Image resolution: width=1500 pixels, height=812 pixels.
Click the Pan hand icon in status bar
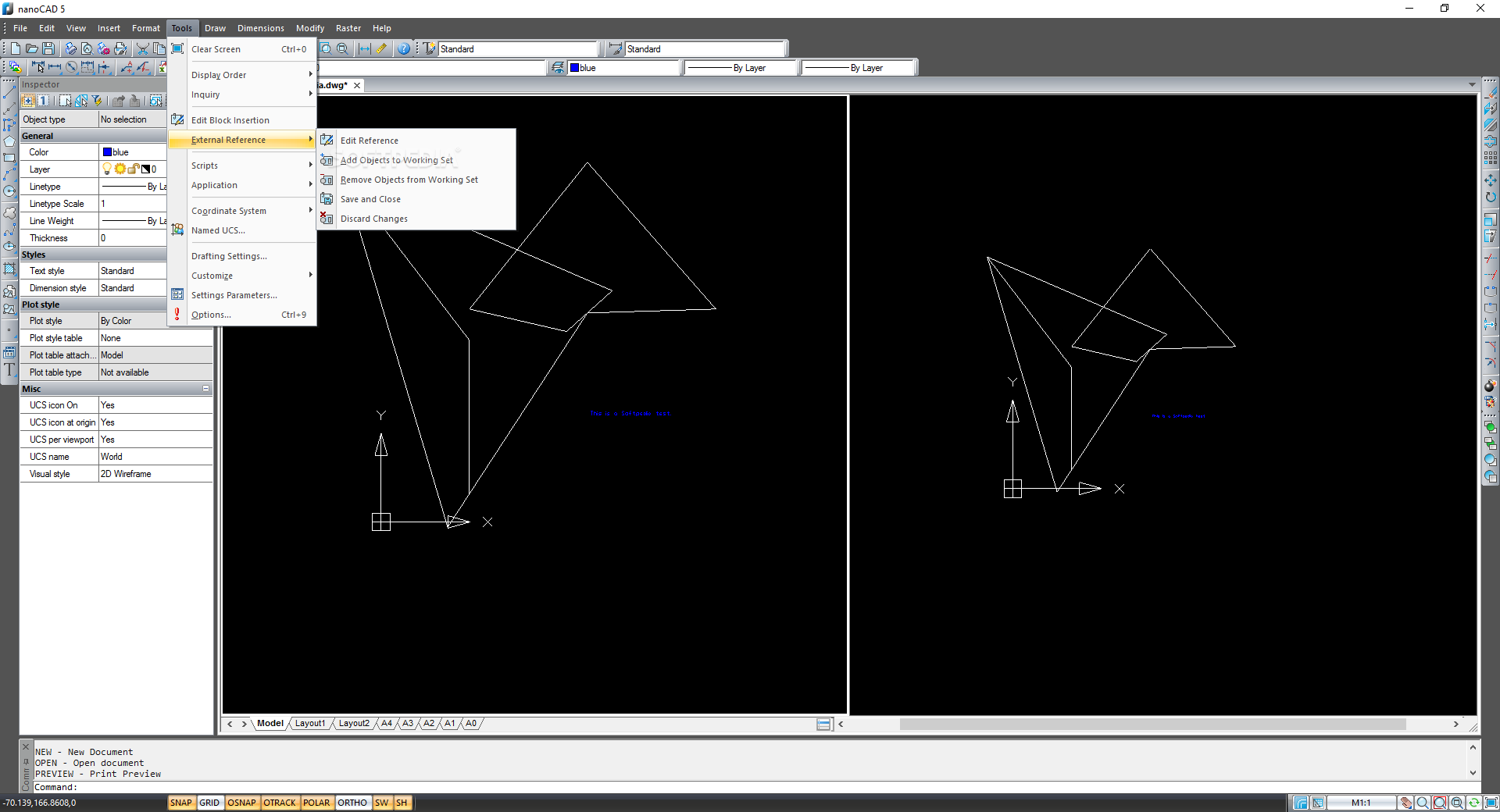(x=1406, y=803)
